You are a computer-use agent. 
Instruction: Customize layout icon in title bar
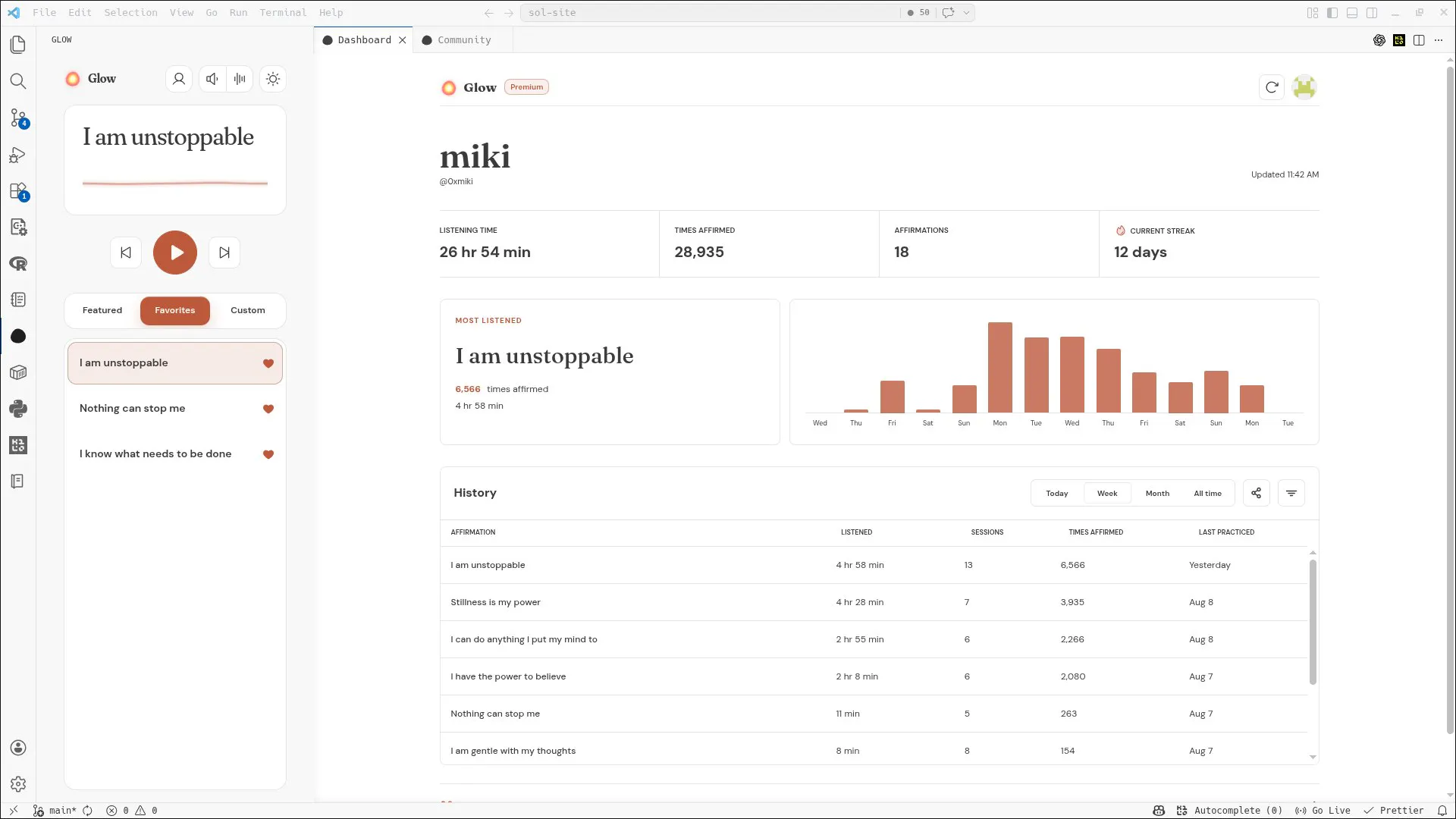point(1313,12)
